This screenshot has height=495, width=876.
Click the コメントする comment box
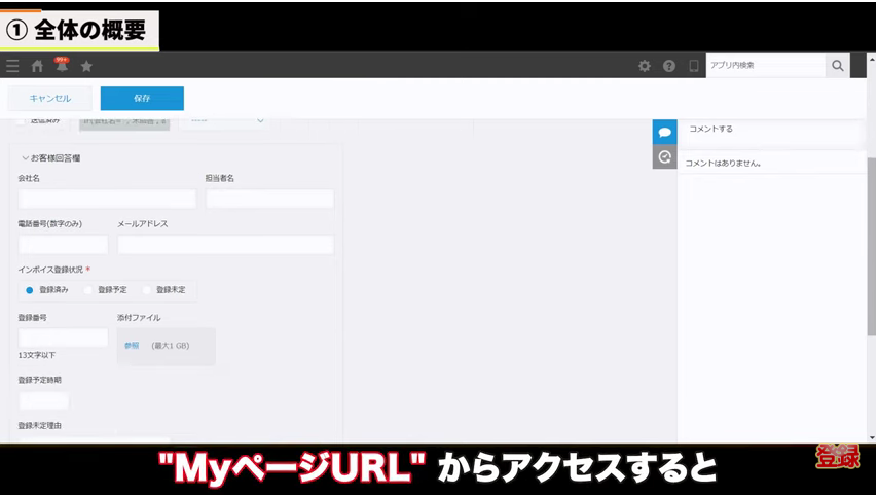click(772, 129)
